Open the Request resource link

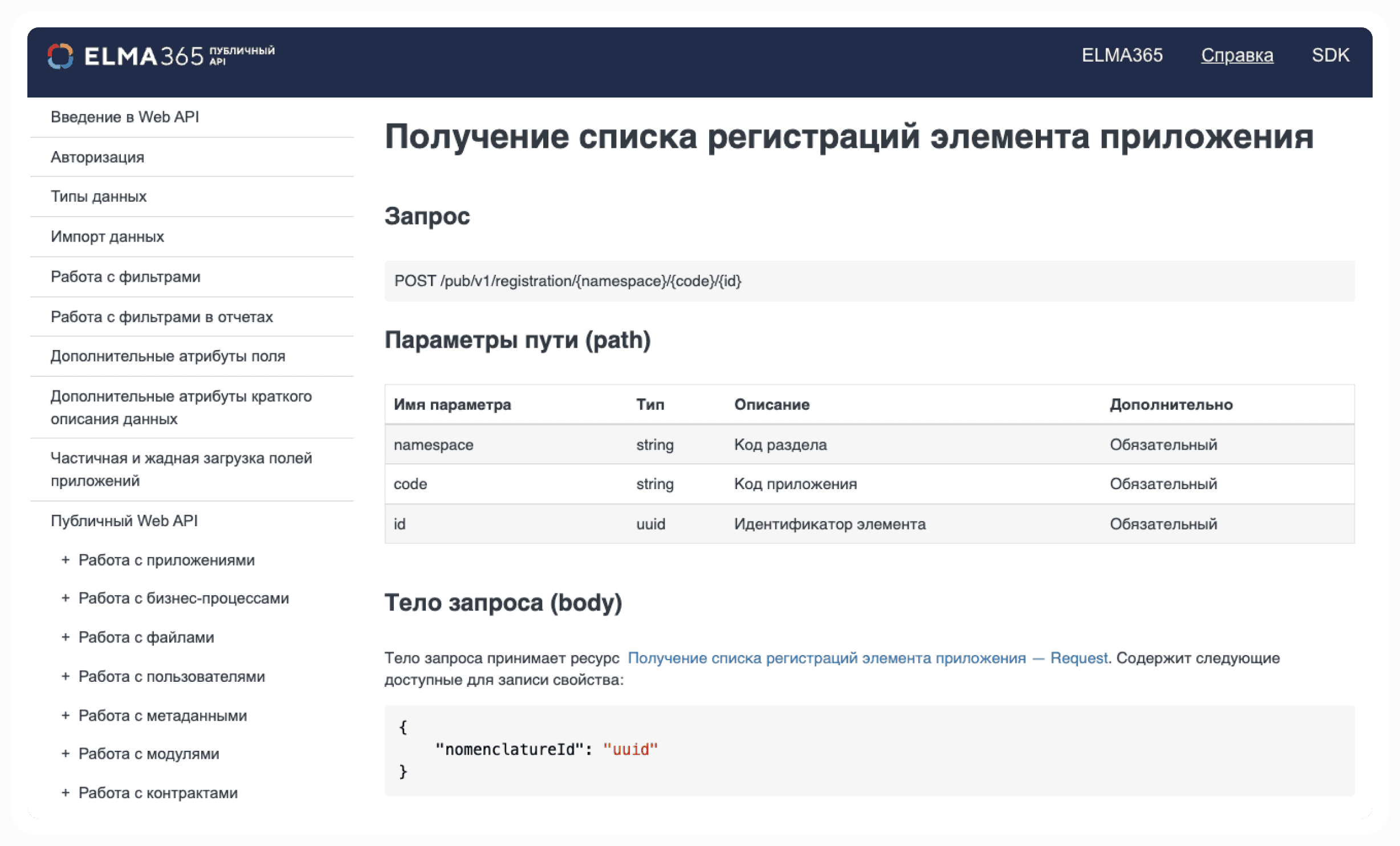coord(868,658)
